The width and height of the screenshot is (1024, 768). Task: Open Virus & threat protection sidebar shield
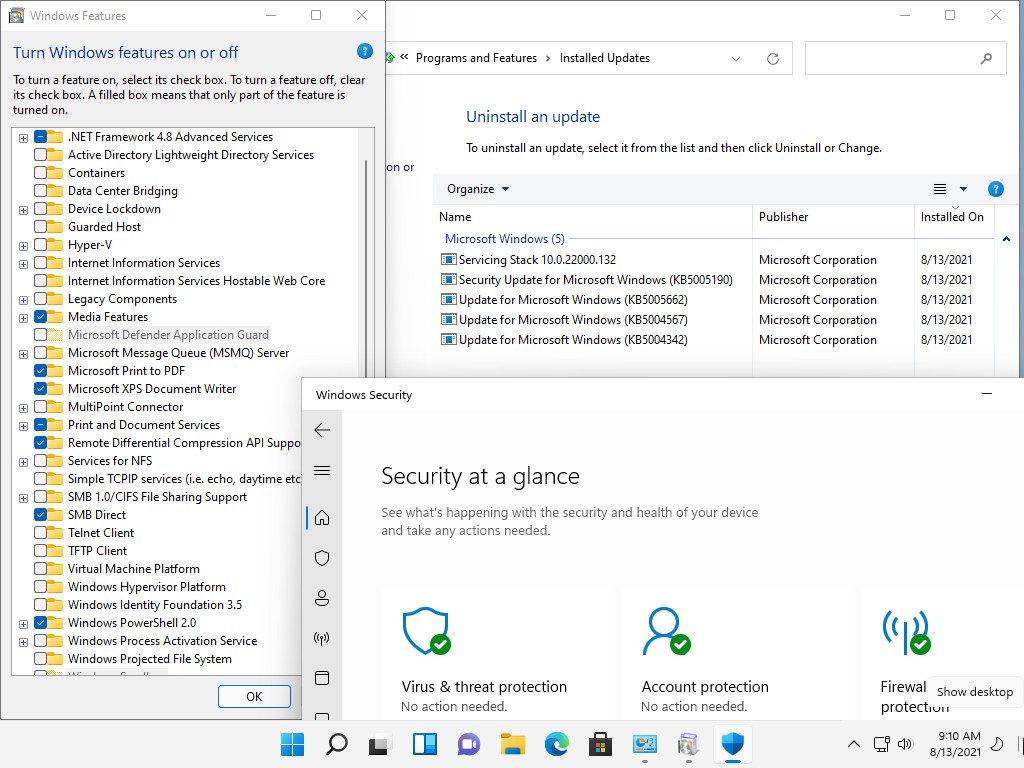tap(322, 558)
